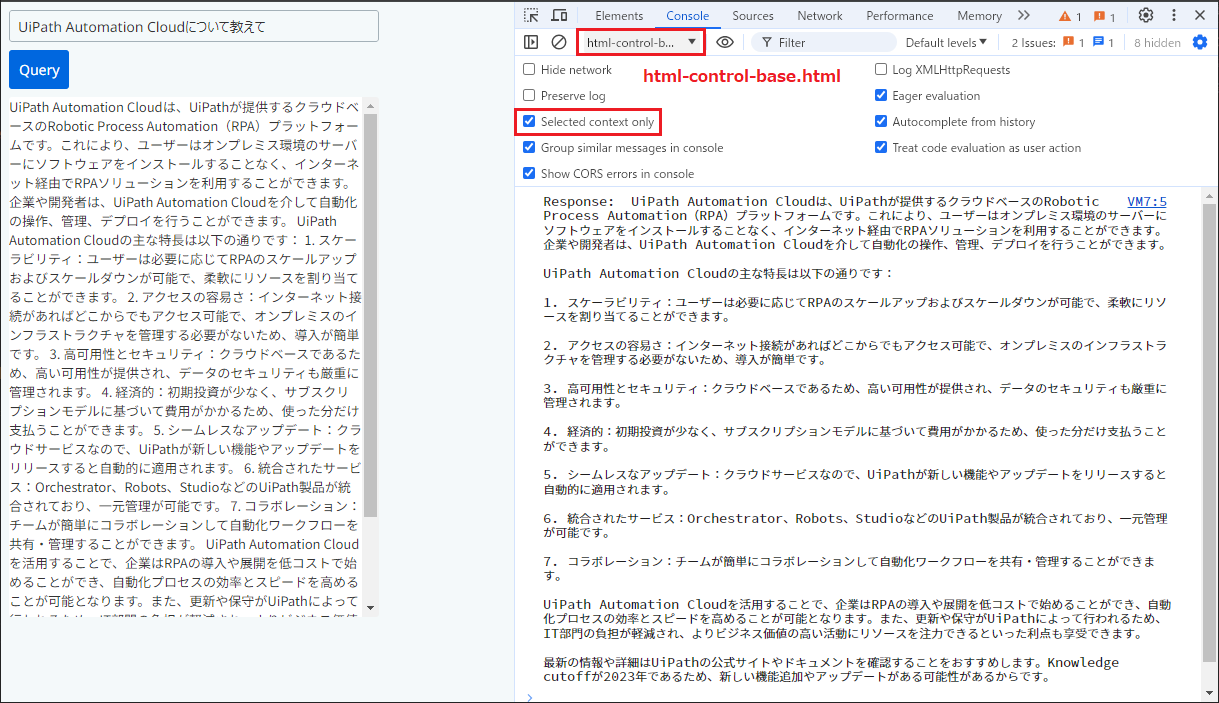Uncheck Treat code evaluation as user action

[881, 148]
